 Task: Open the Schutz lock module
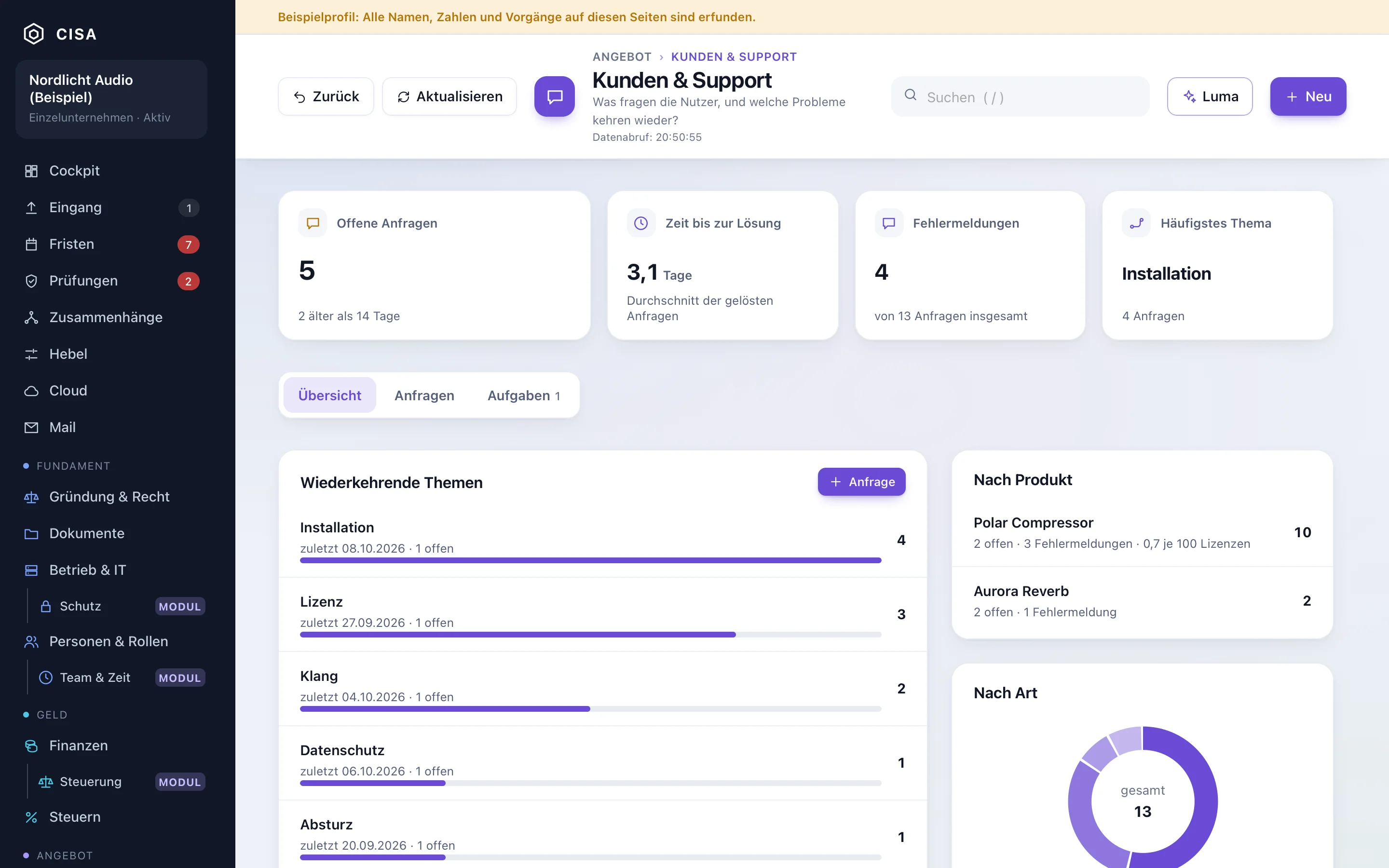[x=121, y=606]
